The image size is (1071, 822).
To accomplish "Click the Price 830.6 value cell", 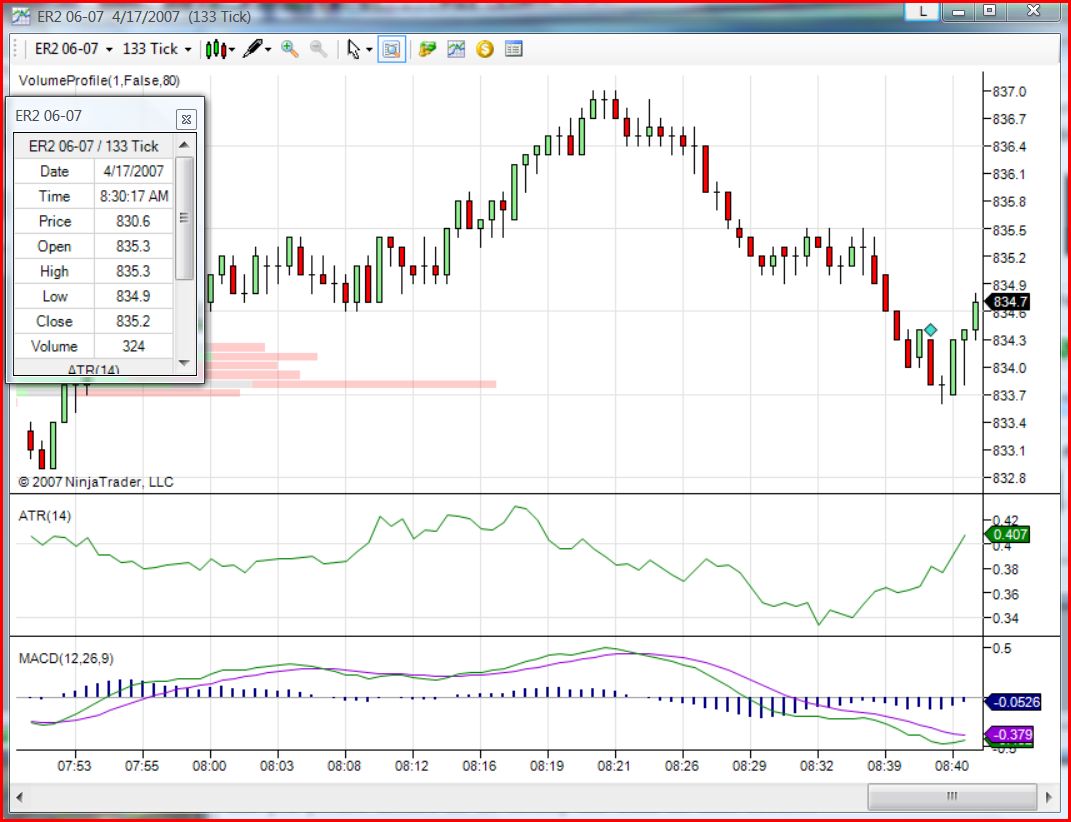I will click(133, 221).
